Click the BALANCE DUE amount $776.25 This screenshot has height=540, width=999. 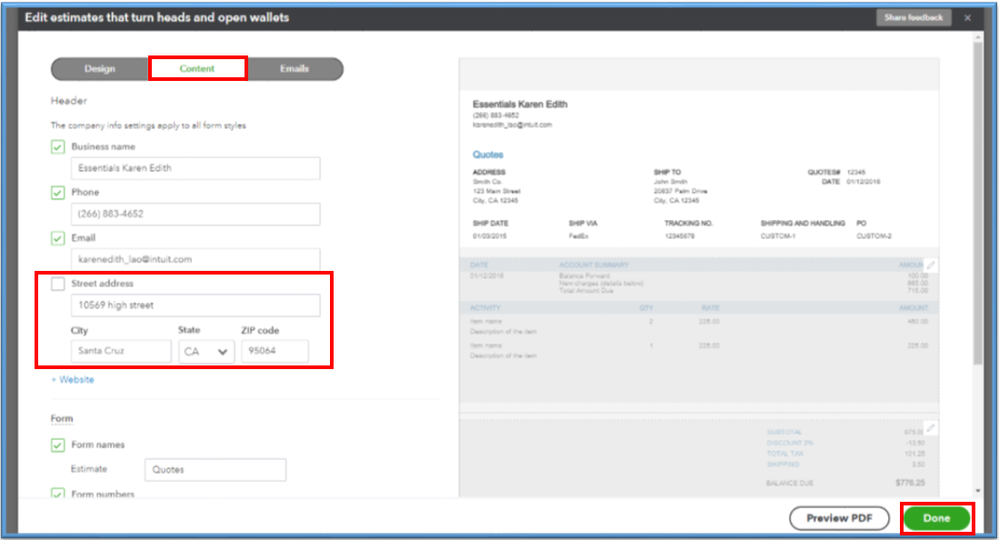coord(910,483)
